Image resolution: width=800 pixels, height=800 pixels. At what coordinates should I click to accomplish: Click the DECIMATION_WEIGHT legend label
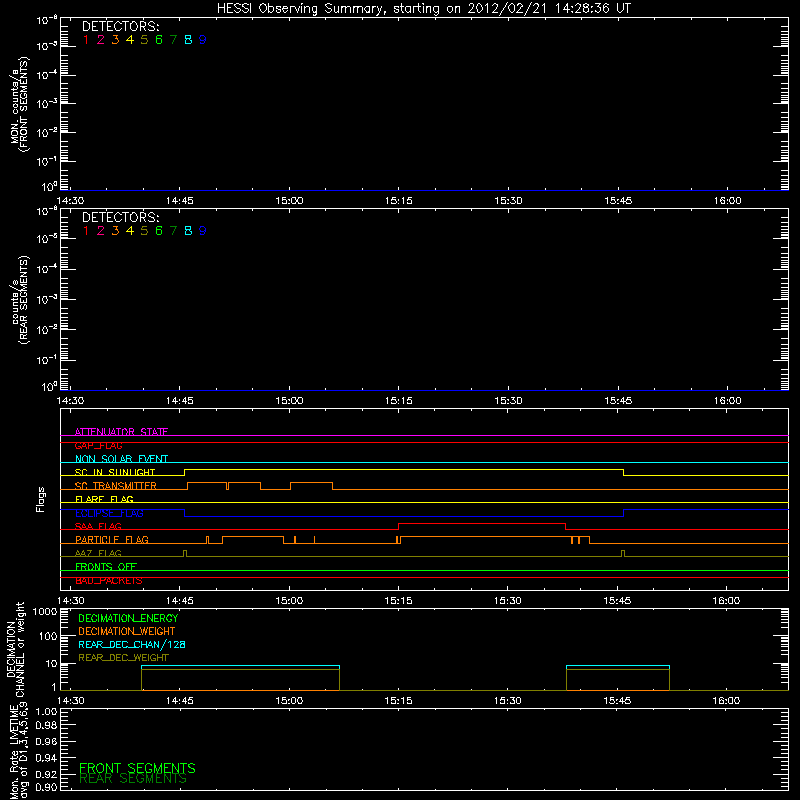[x=127, y=632]
